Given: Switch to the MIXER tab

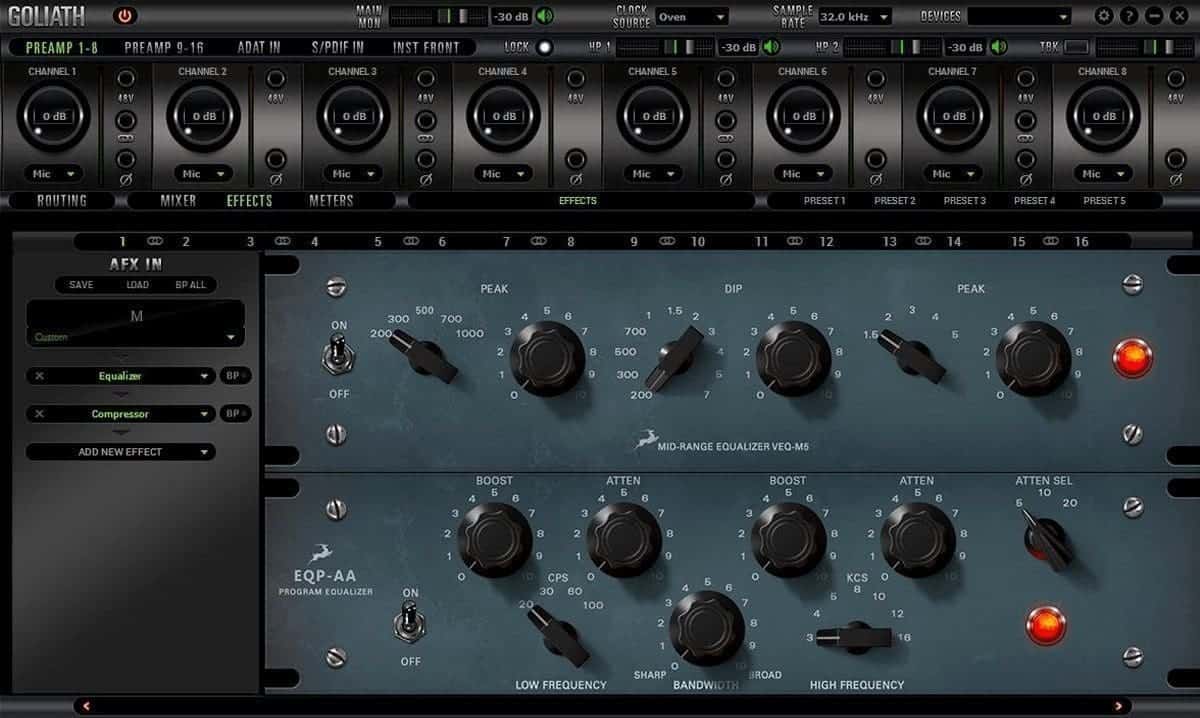Looking at the screenshot, I should (x=178, y=200).
